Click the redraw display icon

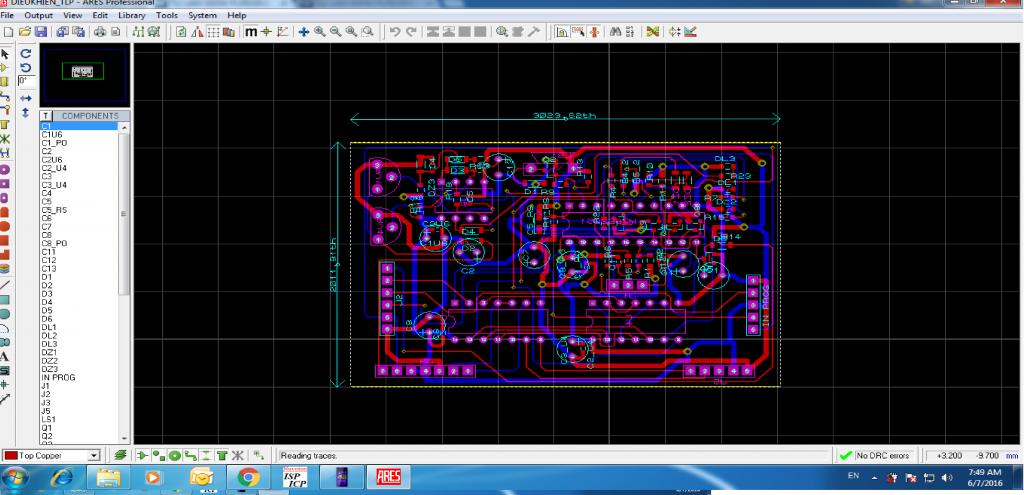click(x=181, y=32)
